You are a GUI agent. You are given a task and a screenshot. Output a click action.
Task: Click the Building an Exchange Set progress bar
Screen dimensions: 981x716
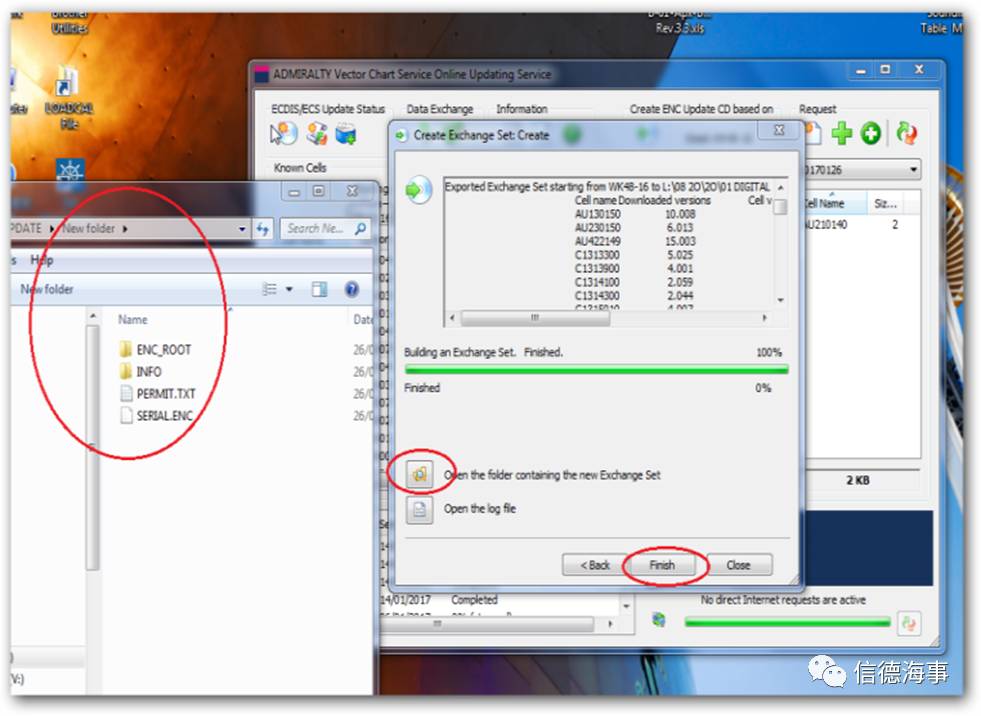596,370
